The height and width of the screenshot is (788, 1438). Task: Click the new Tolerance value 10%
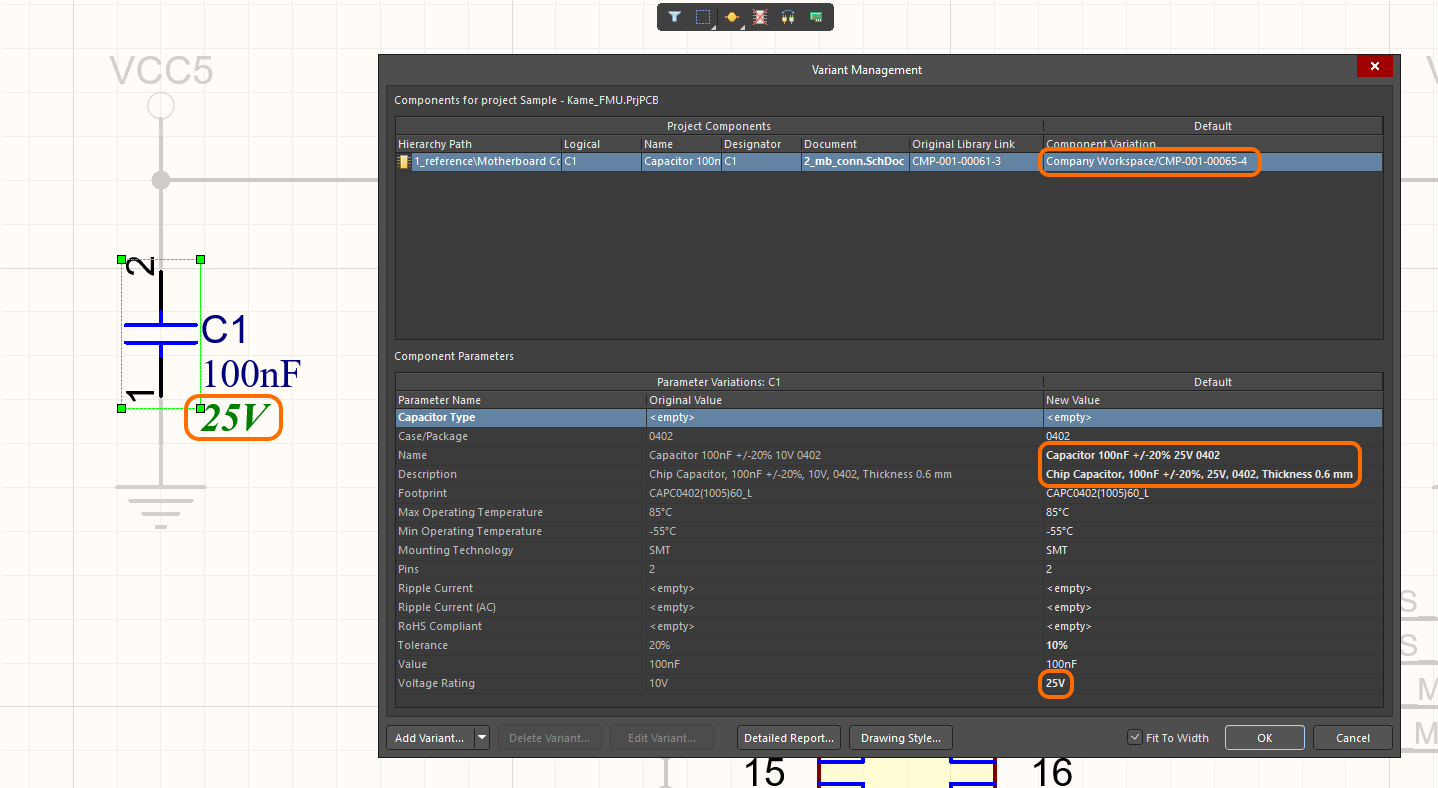pos(1056,646)
